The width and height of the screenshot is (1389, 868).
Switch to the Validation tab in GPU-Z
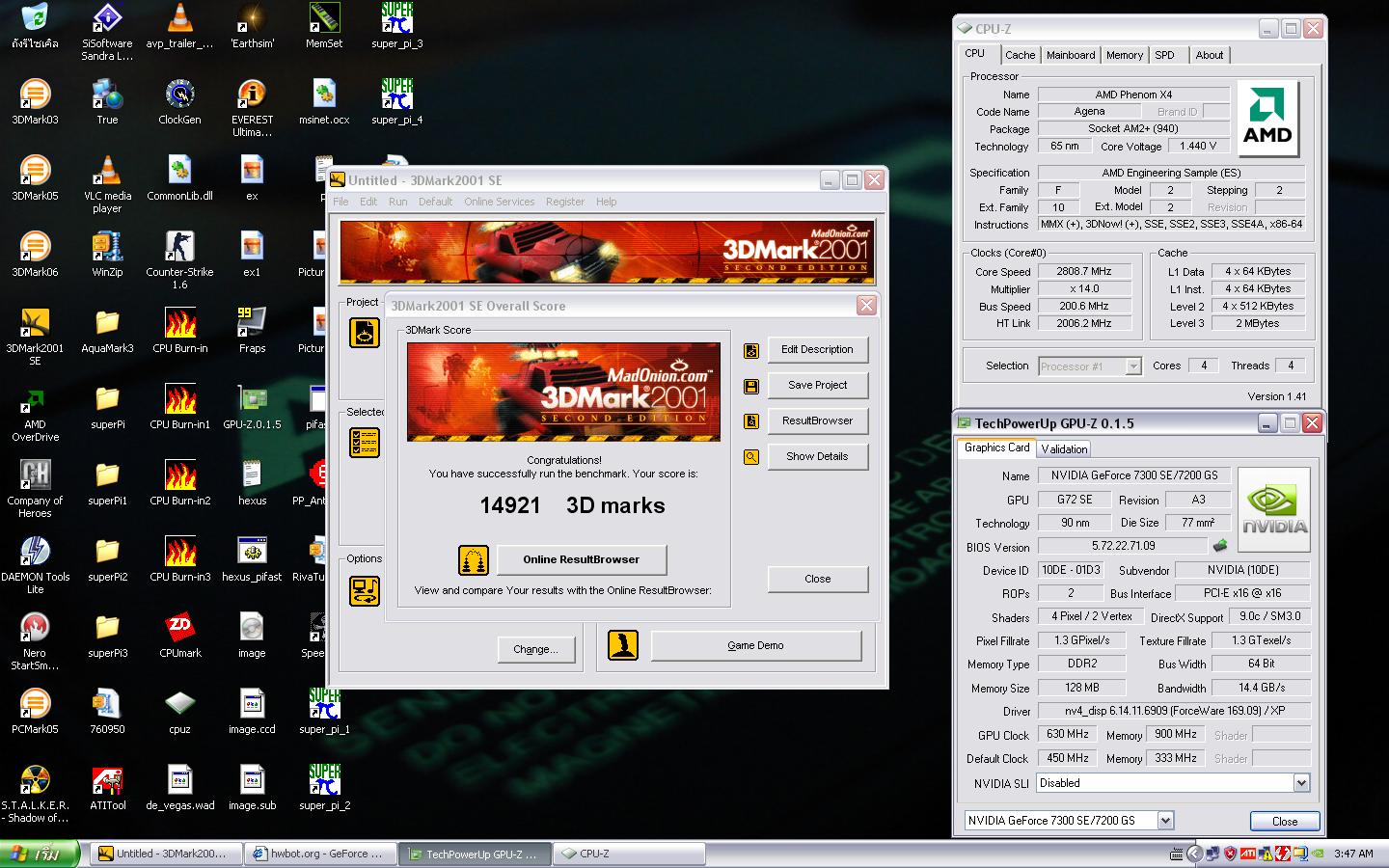tap(1064, 448)
